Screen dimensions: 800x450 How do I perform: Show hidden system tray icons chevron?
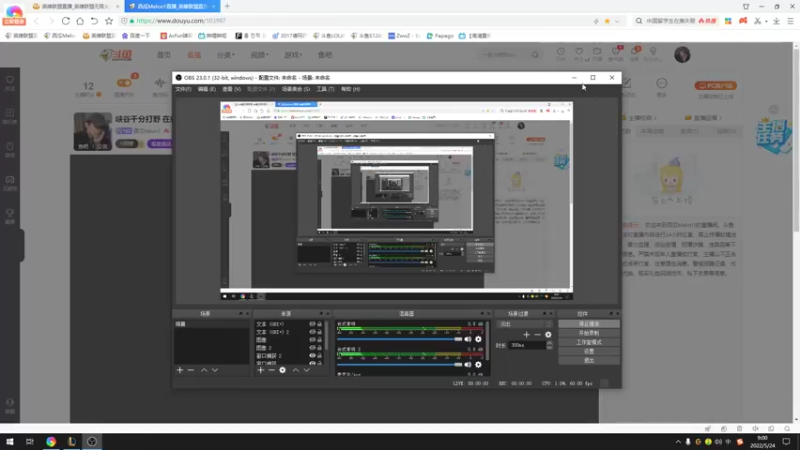[x=678, y=442]
